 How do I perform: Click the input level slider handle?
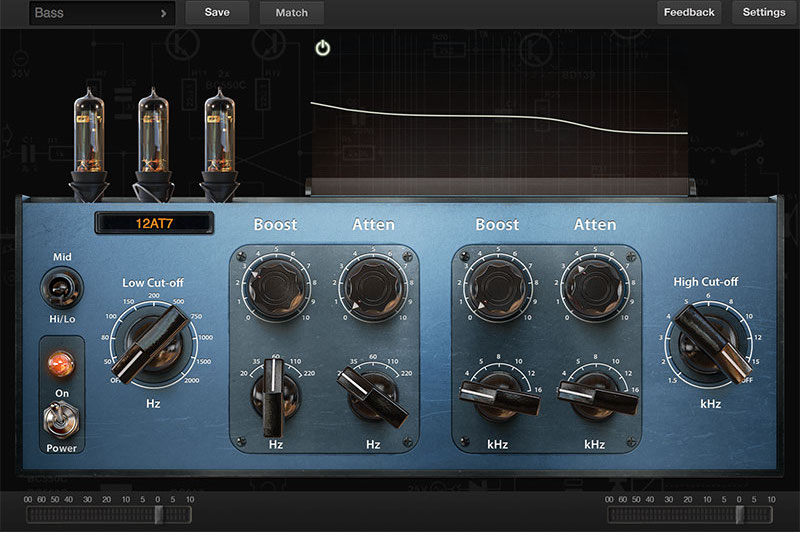pos(159,515)
